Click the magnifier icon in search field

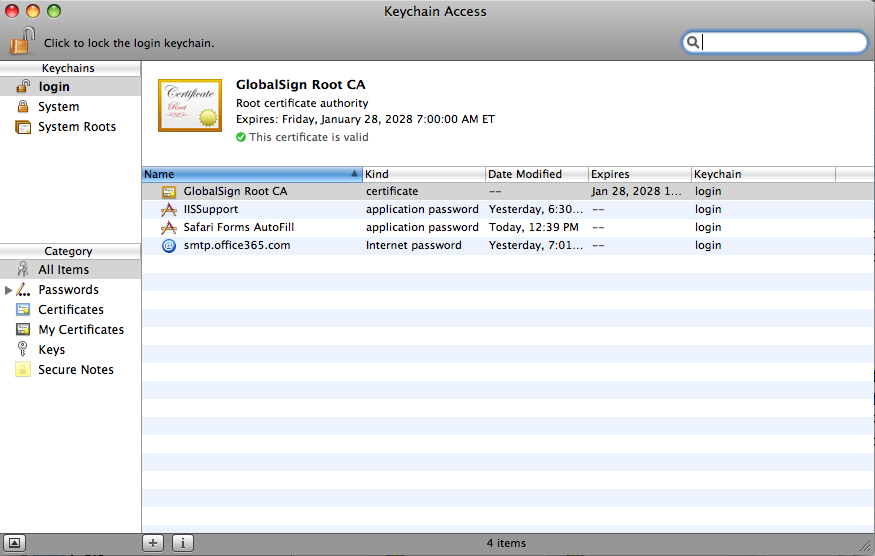point(693,42)
